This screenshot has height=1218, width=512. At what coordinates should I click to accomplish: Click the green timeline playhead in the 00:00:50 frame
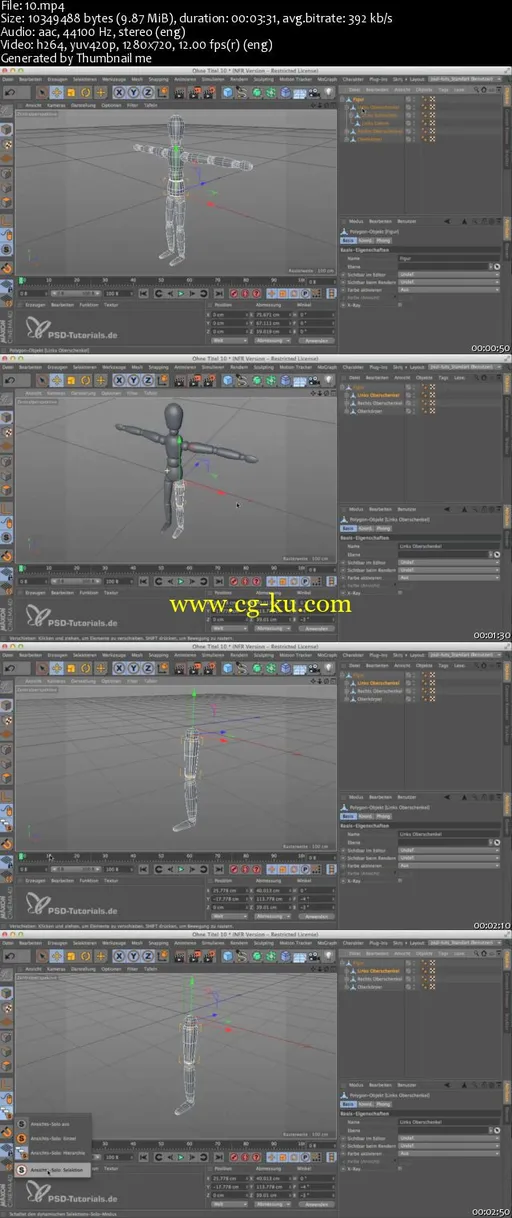[22, 280]
